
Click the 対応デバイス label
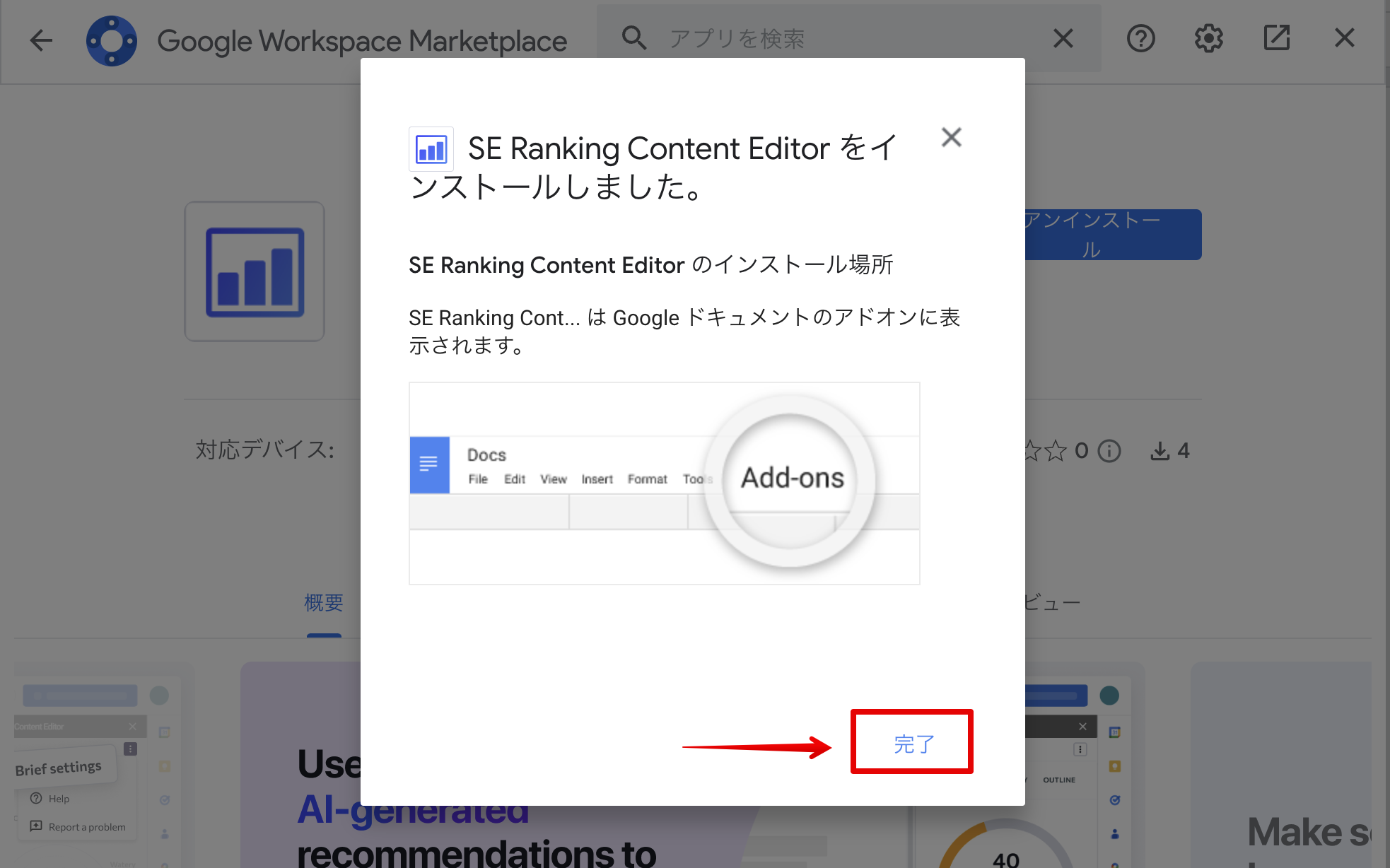(265, 450)
